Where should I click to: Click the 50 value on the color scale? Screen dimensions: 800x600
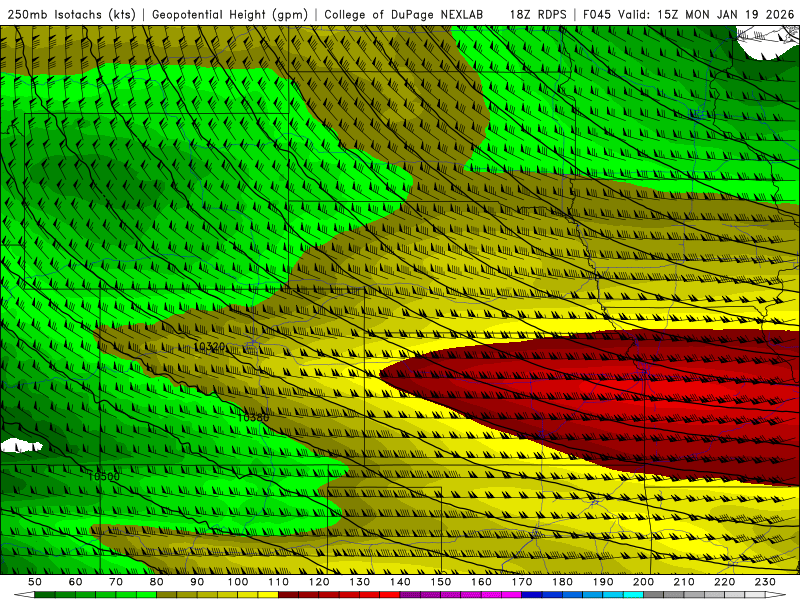pyautogui.click(x=34, y=582)
